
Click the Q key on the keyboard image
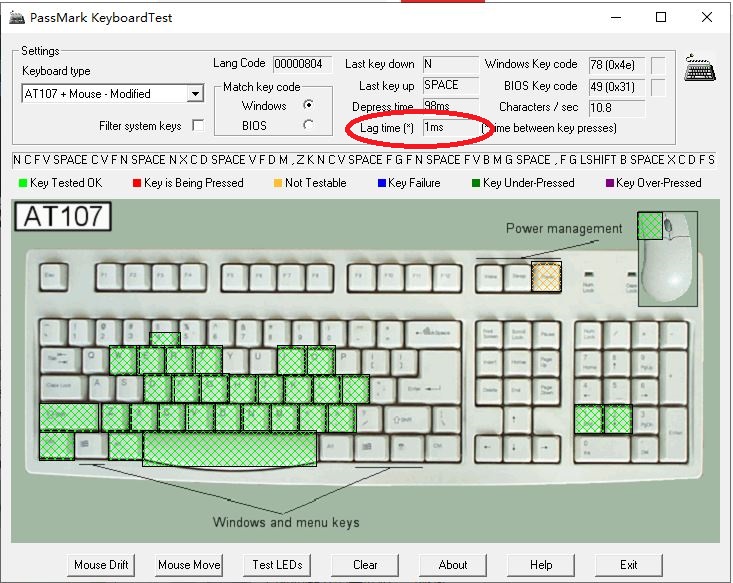tap(93, 360)
